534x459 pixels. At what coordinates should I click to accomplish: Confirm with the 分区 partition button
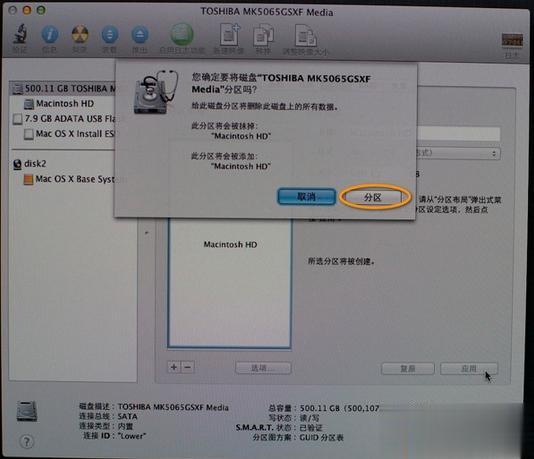[373, 197]
